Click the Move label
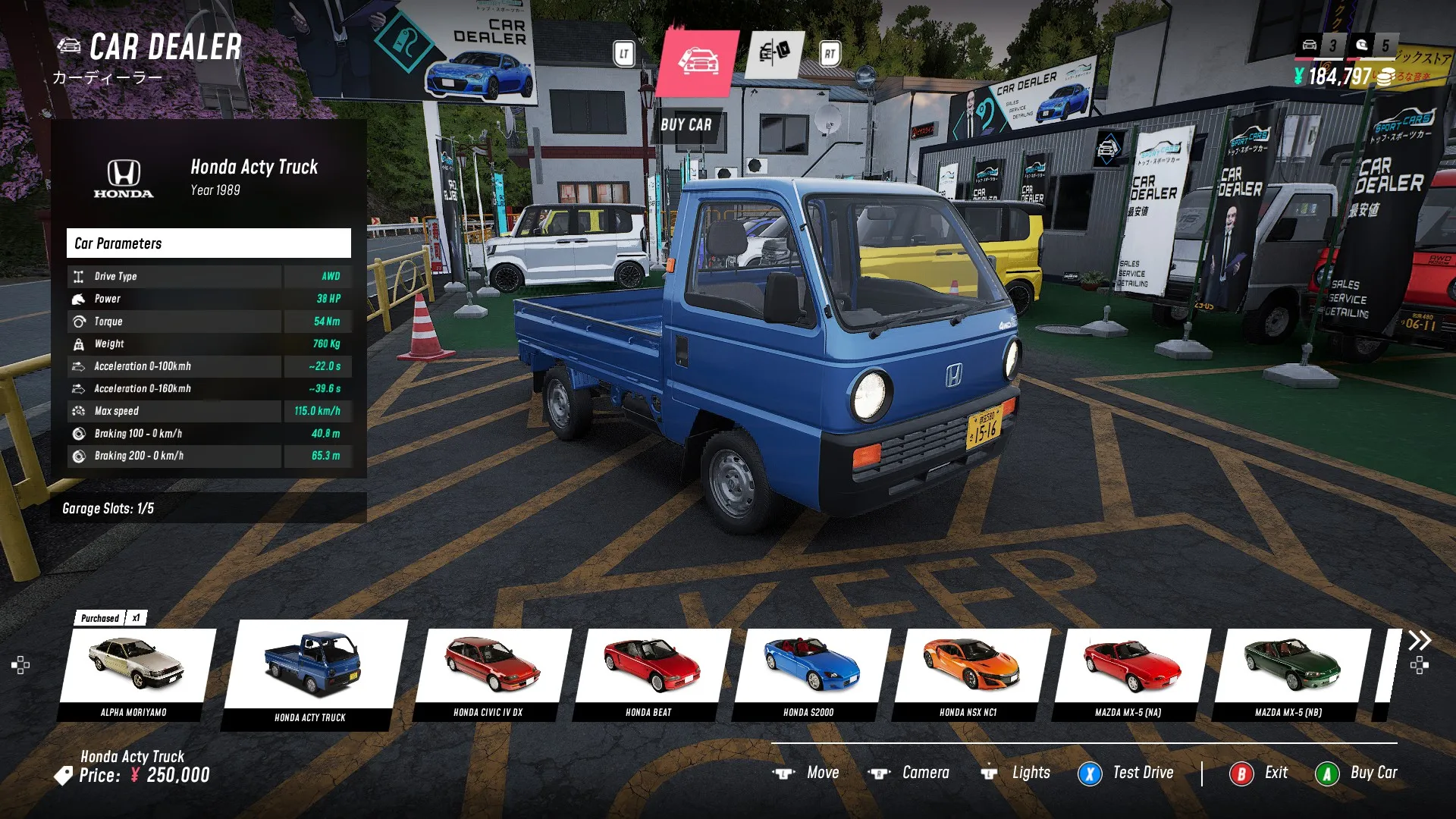1456x819 pixels. click(x=823, y=773)
